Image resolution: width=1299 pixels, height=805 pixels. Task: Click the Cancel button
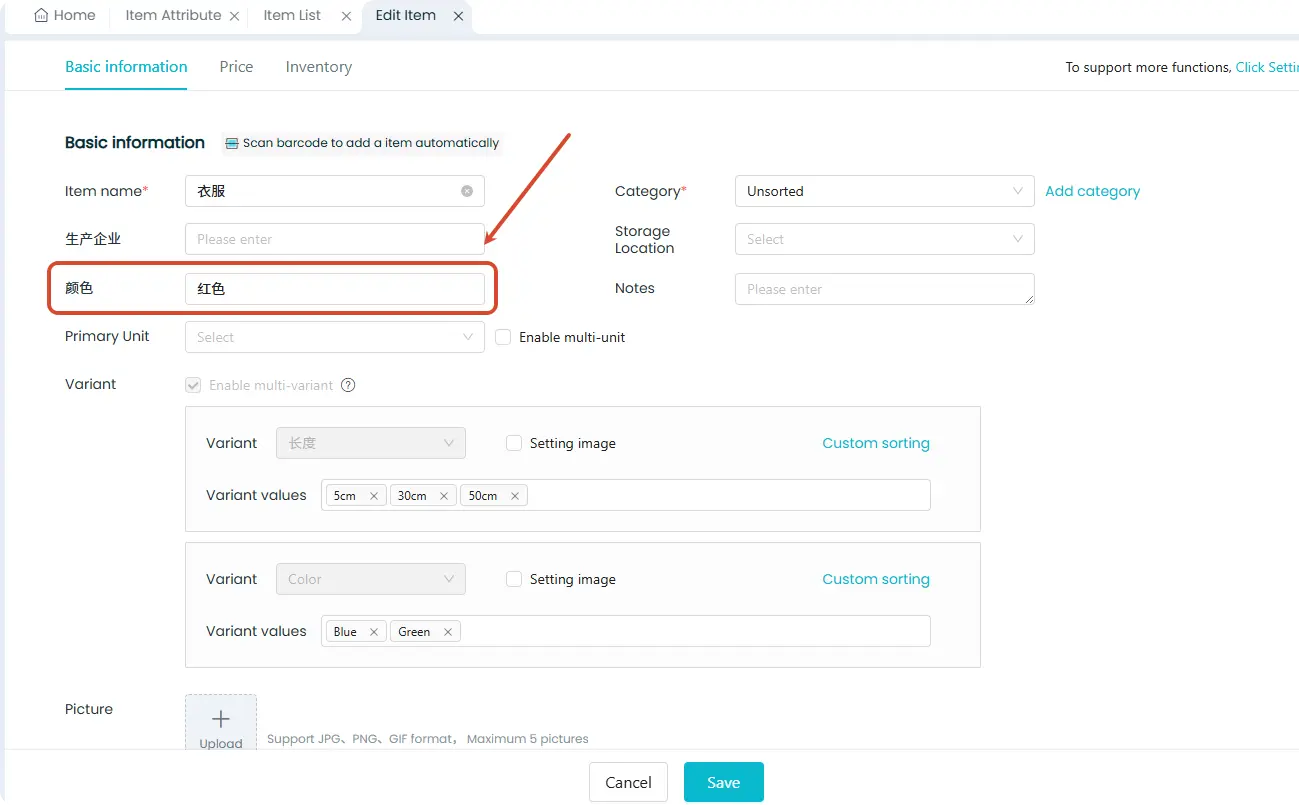(628, 782)
